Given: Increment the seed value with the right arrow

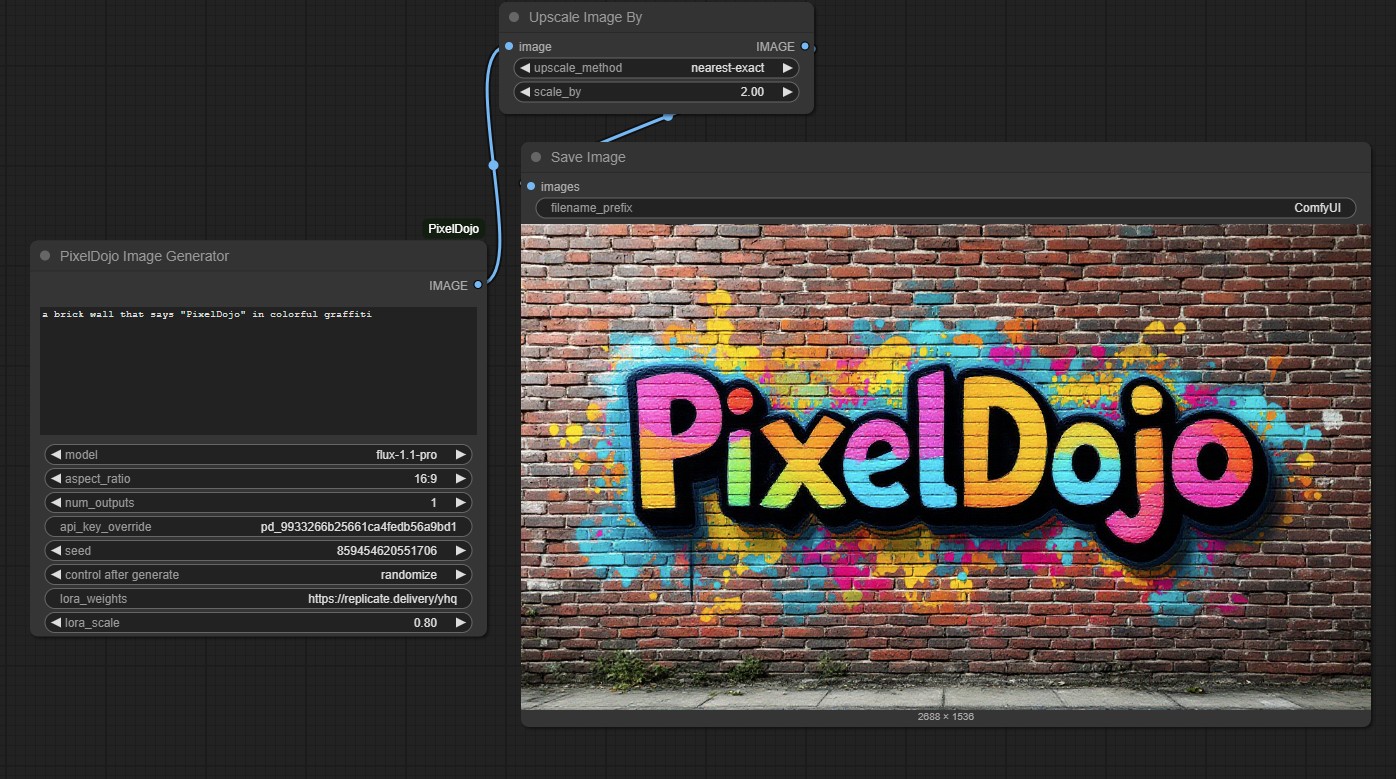Looking at the screenshot, I should pyautogui.click(x=459, y=550).
